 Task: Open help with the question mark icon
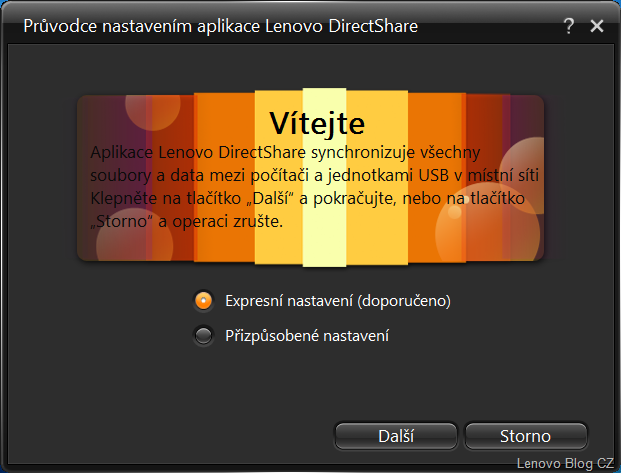tap(569, 26)
